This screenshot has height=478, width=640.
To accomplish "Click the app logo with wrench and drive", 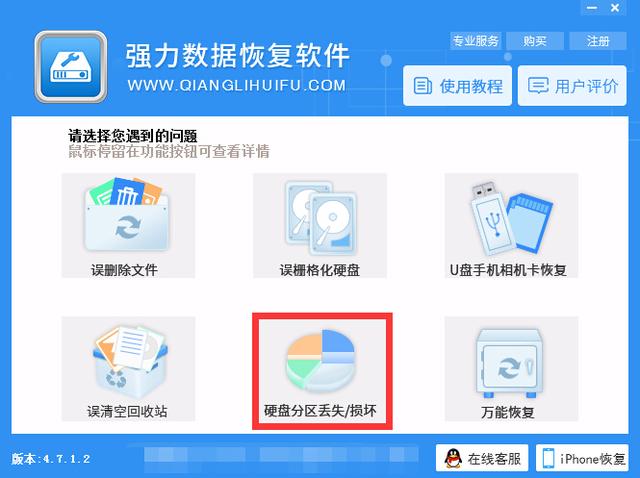I will (71, 67).
